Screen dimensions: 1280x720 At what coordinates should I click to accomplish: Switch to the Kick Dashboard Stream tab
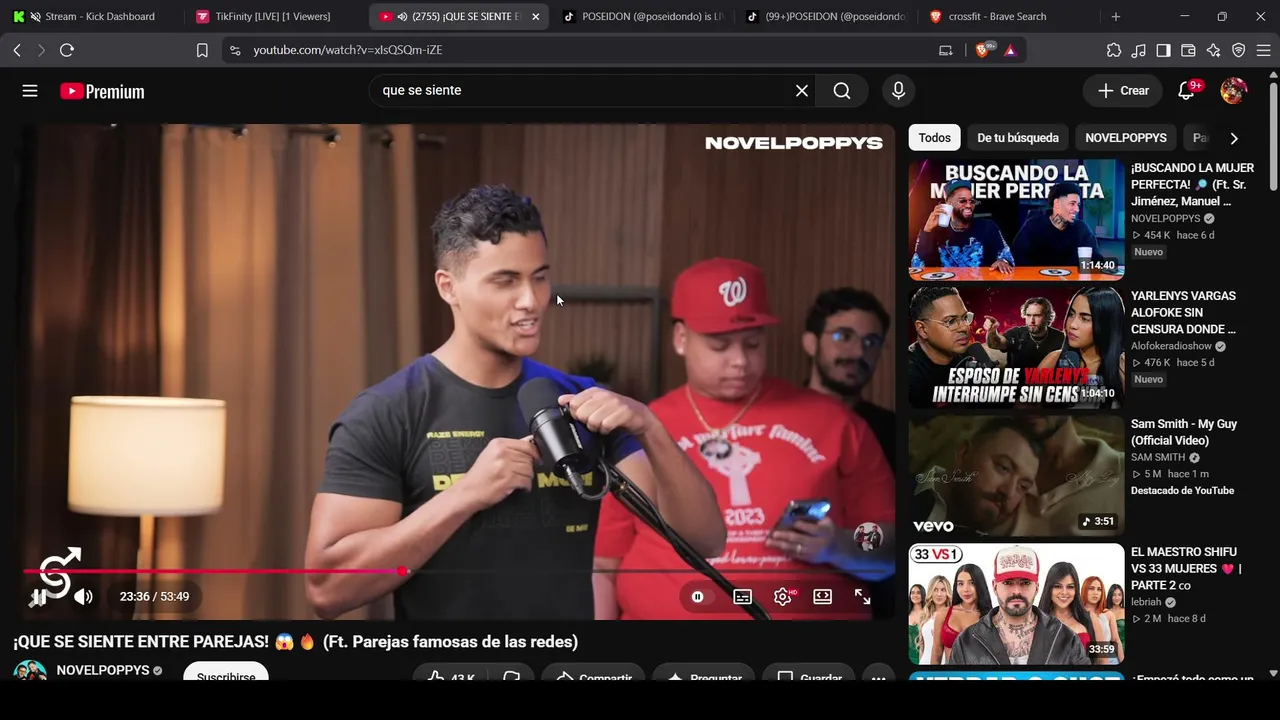point(92,16)
